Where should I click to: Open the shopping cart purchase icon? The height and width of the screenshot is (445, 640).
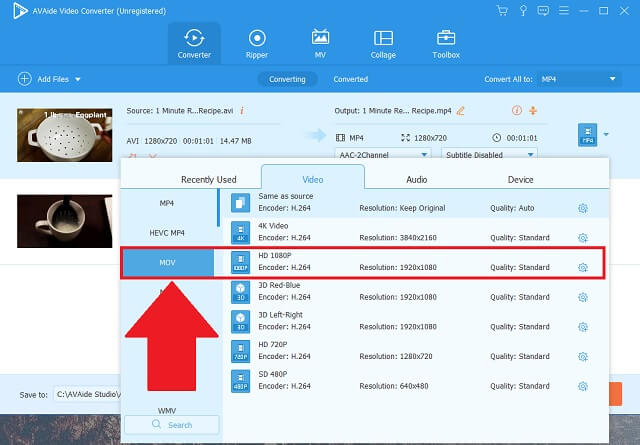click(x=502, y=11)
